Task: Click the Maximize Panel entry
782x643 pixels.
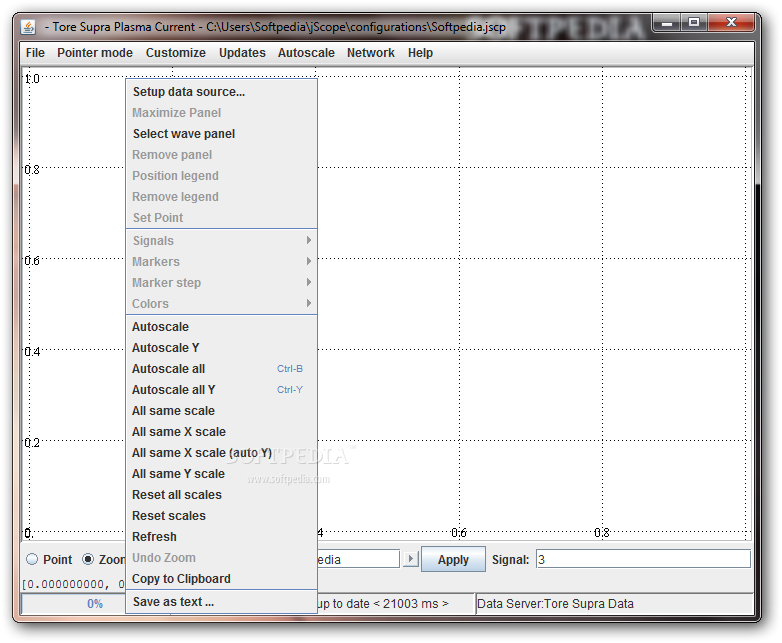Action: click(221, 113)
